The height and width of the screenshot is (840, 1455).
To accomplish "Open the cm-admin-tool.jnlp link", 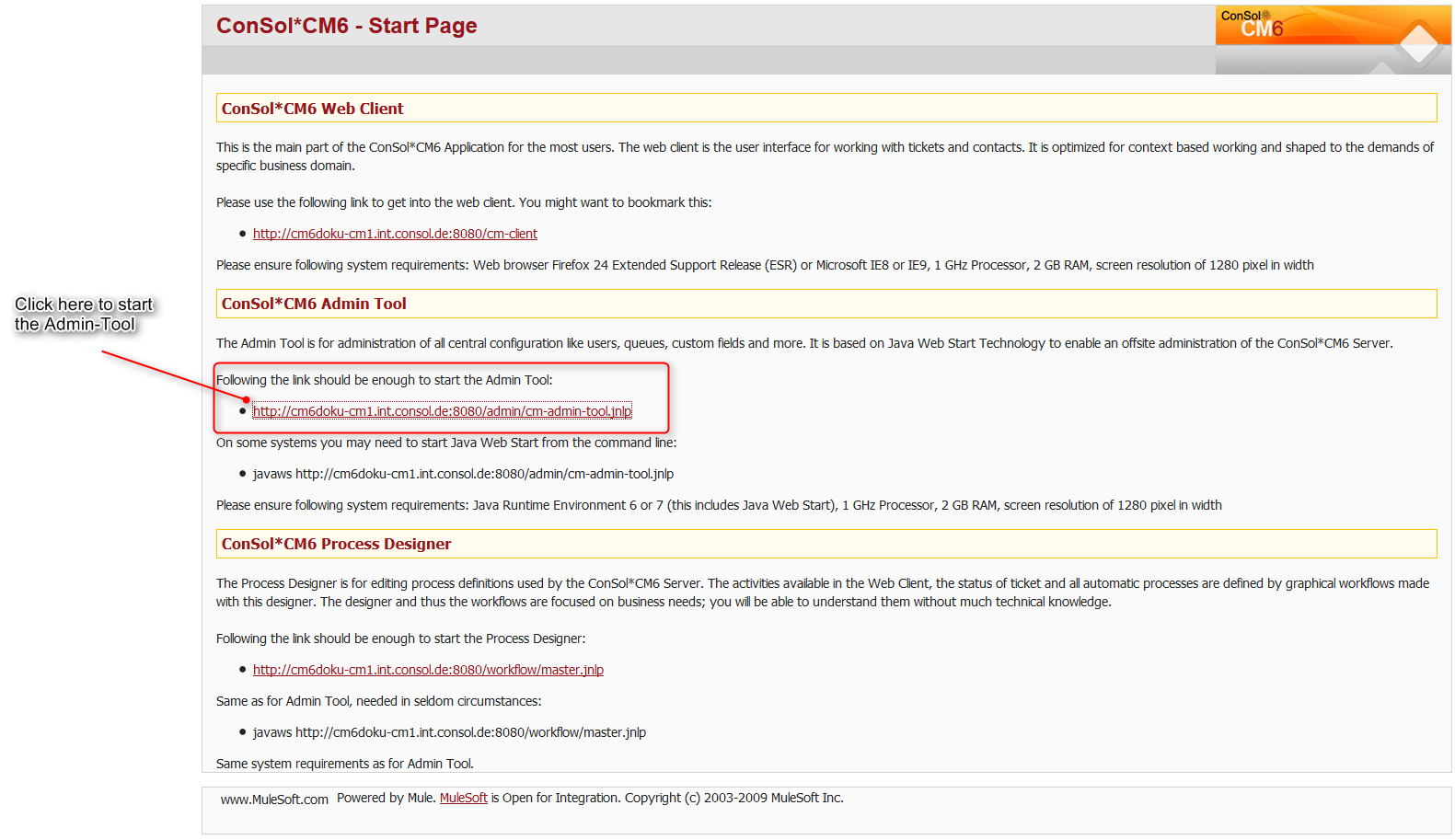I will tap(442, 411).
